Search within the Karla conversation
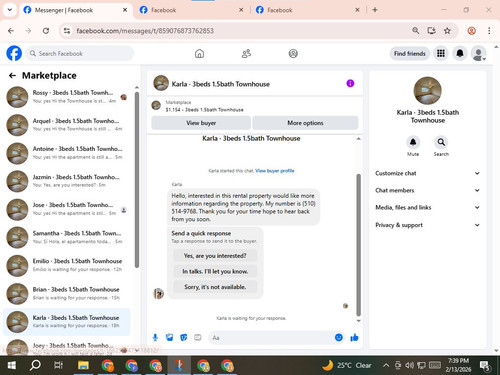Screen dimensions: 500x375 (441, 143)
